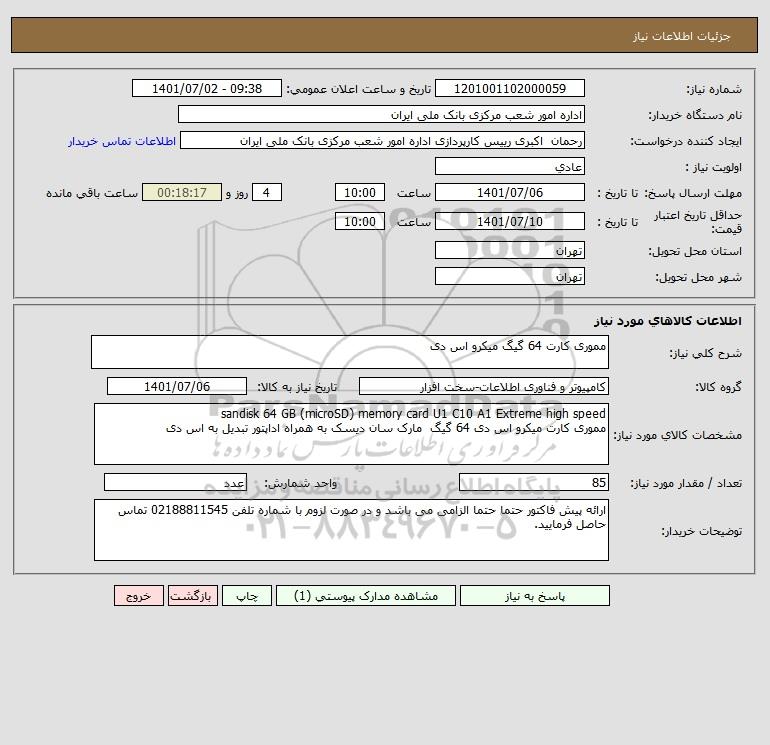Image resolution: width=770 pixels, height=745 pixels.
Task: Click the نام دستگاه خریدار label
Action: 695,115
